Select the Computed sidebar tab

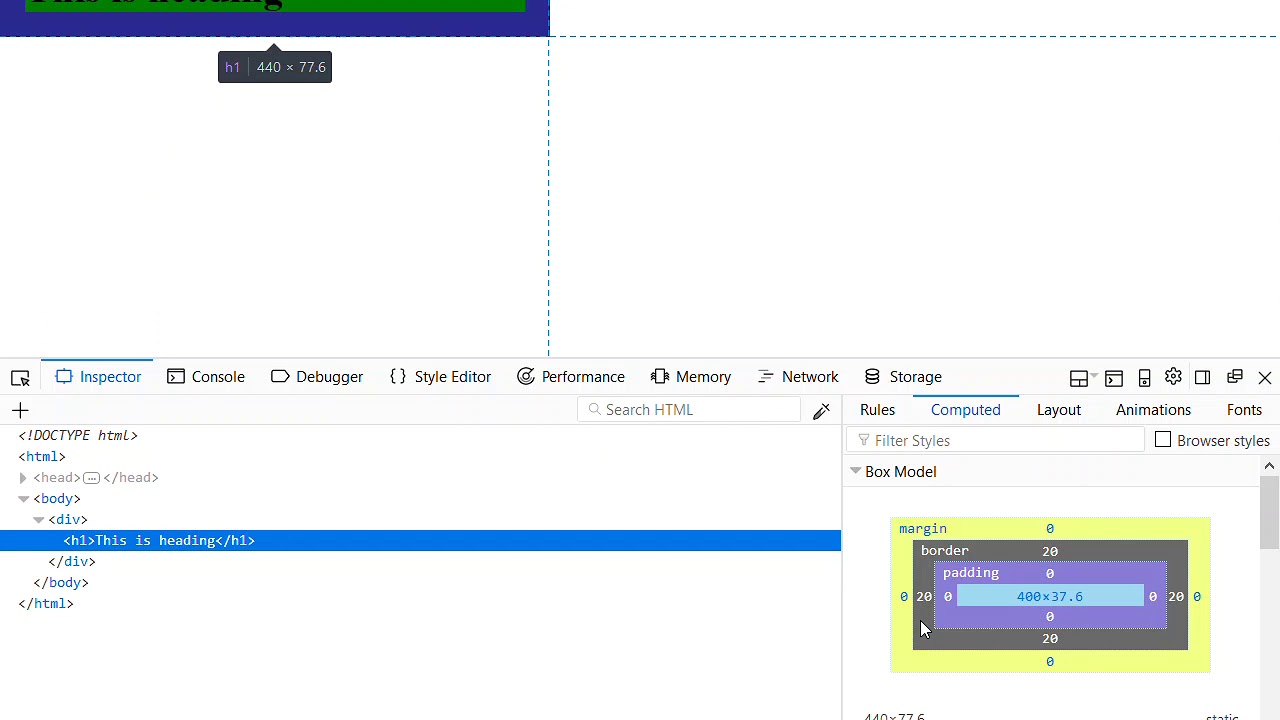[x=965, y=410]
